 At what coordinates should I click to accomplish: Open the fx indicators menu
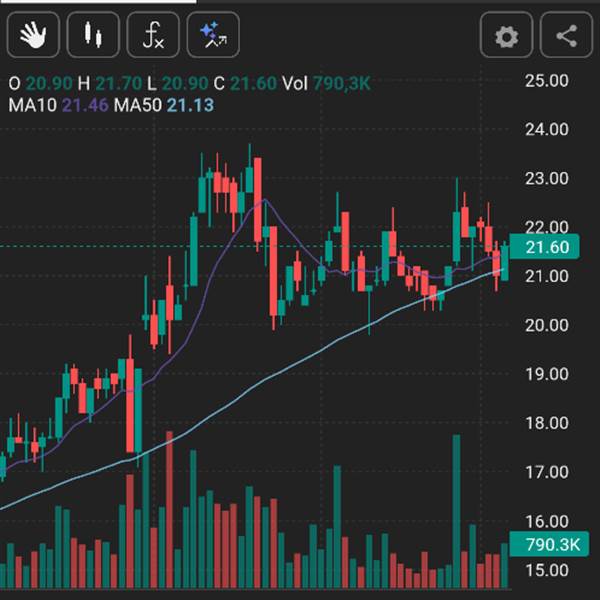click(x=153, y=35)
